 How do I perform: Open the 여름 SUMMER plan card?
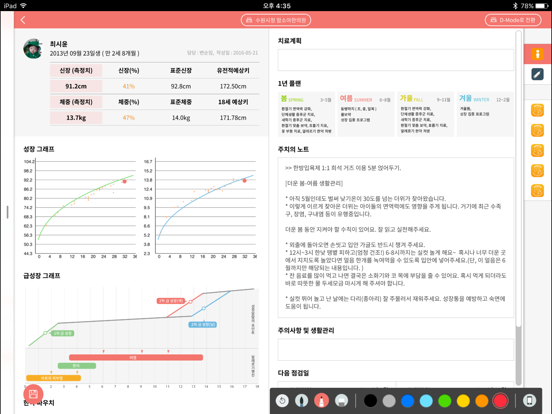[366, 114]
